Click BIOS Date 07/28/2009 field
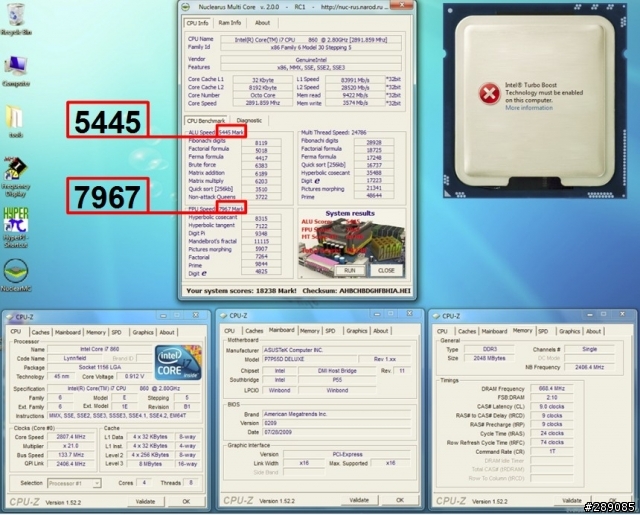The width and height of the screenshot is (640, 515). (336, 432)
